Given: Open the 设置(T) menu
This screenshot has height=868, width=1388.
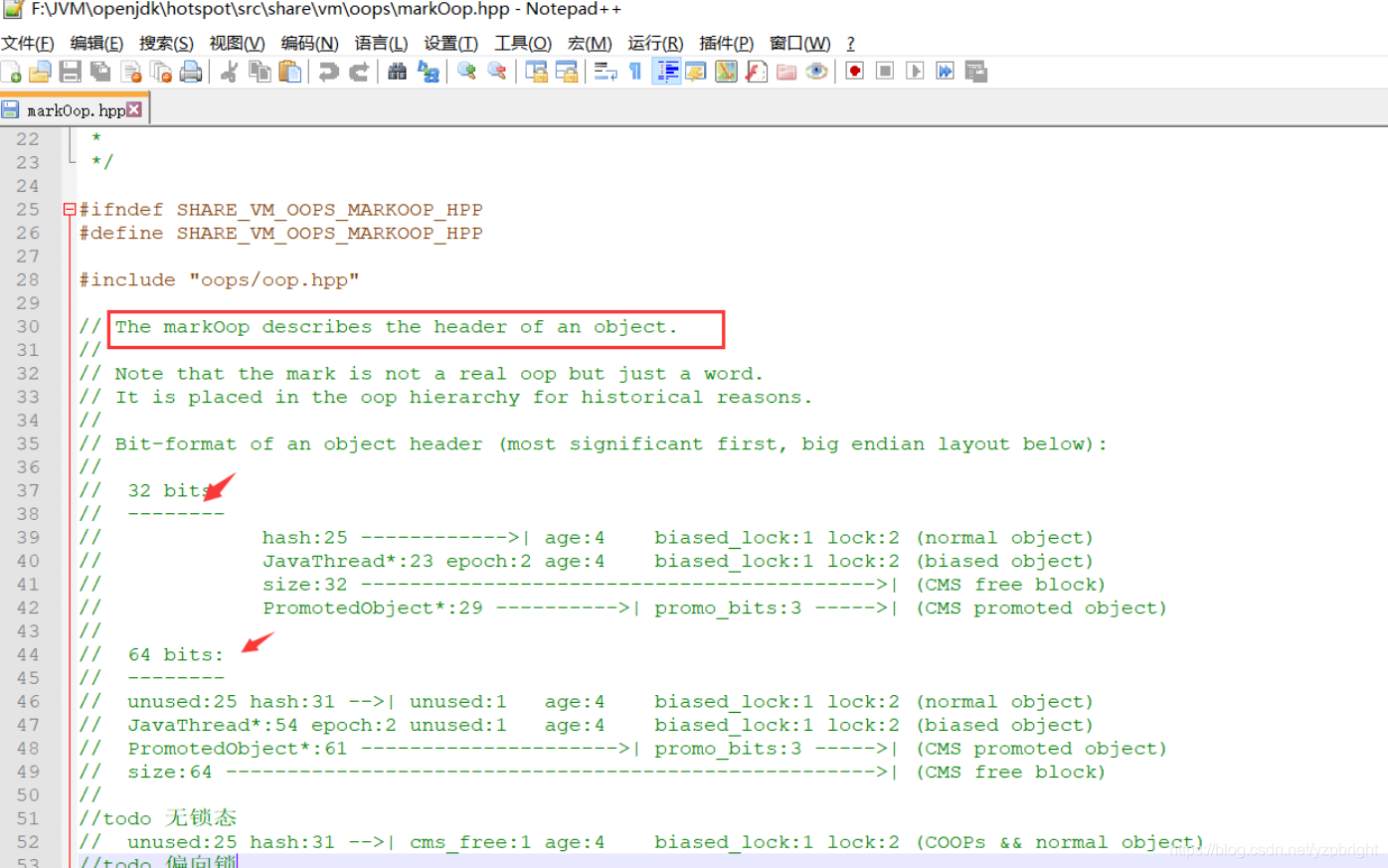Looking at the screenshot, I should coord(450,43).
